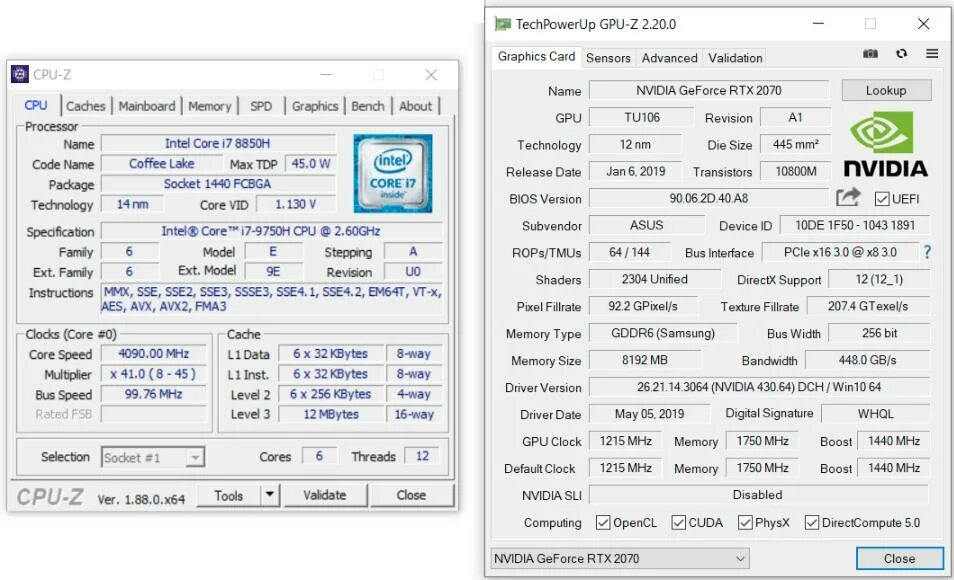Open the Tools dropdown arrow in CPU-Z
The height and width of the screenshot is (580, 954).
pyautogui.click(x=270, y=495)
